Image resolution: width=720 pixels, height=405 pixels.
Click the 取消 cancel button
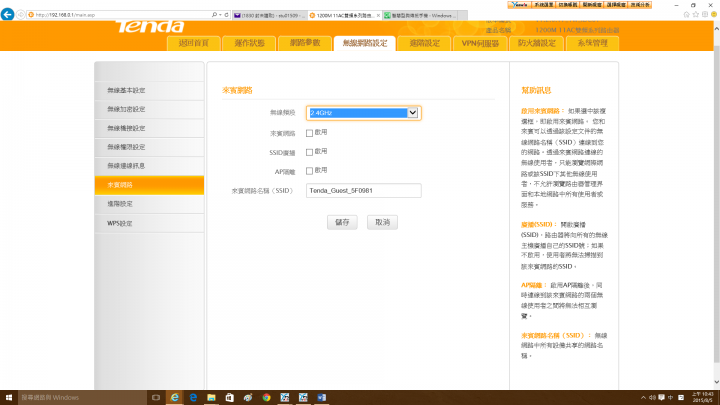[382, 222]
